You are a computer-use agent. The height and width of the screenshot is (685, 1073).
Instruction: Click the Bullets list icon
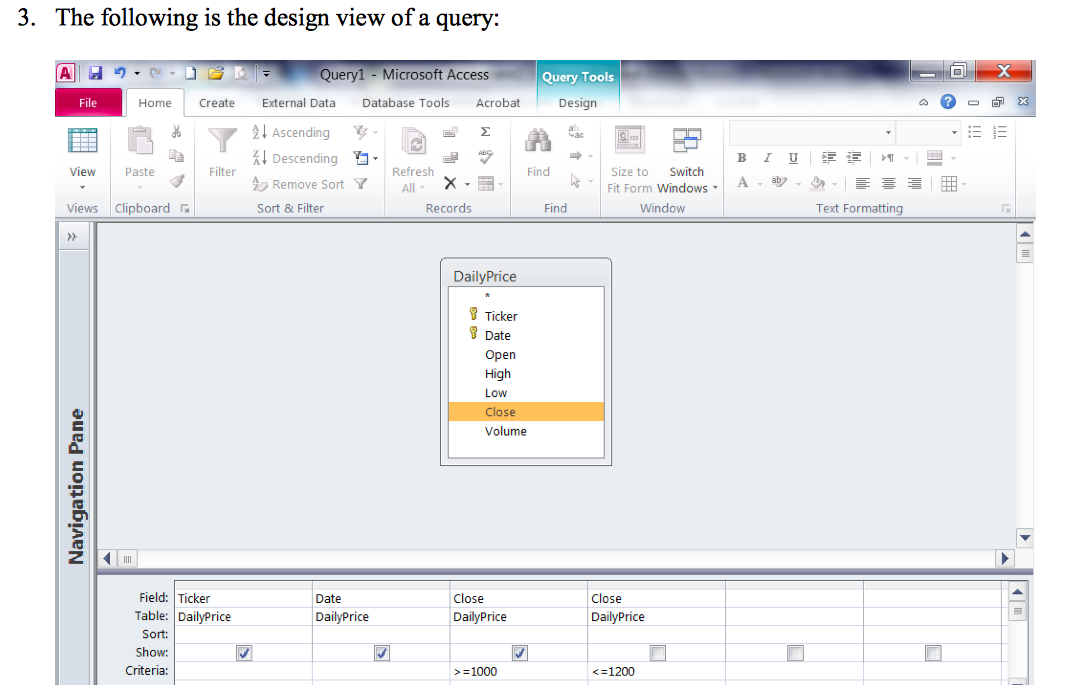click(x=974, y=132)
